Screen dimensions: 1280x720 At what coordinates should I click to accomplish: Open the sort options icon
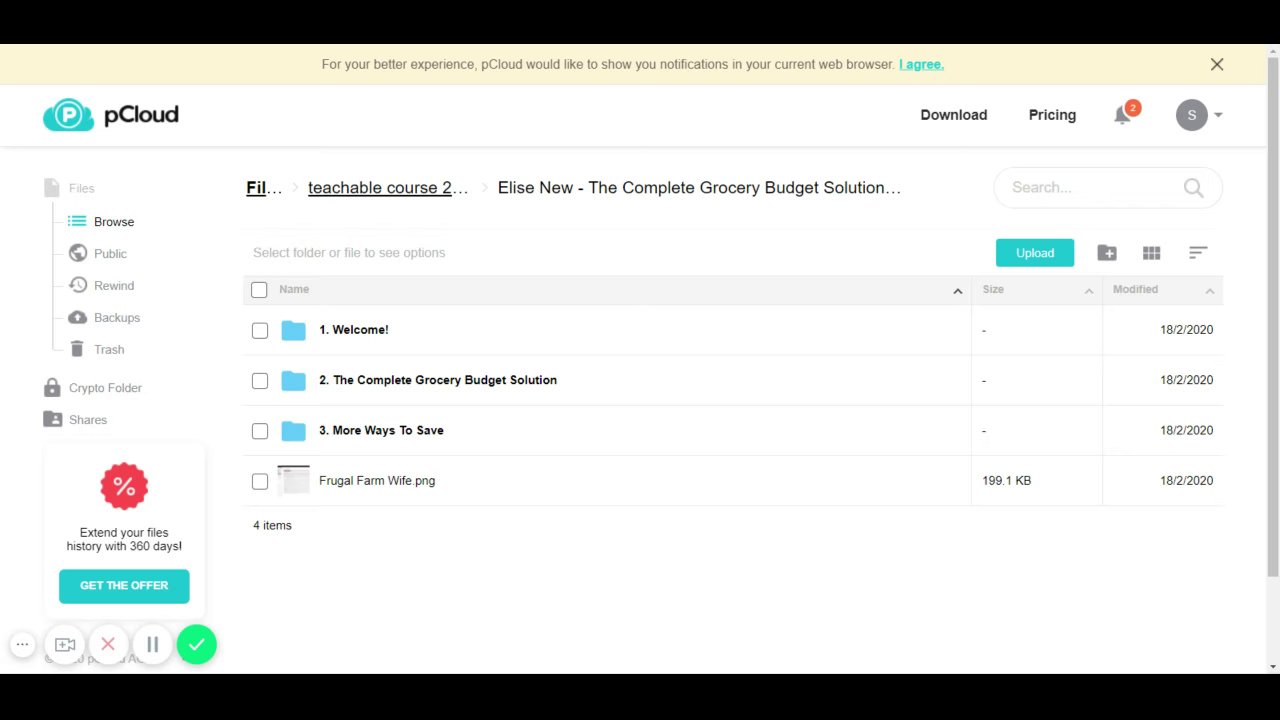[x=1198, y=253]
